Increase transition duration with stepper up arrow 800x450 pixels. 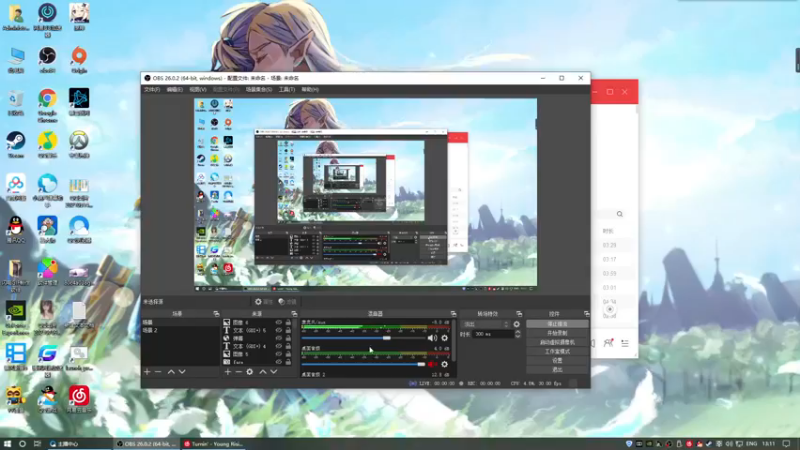518,332
